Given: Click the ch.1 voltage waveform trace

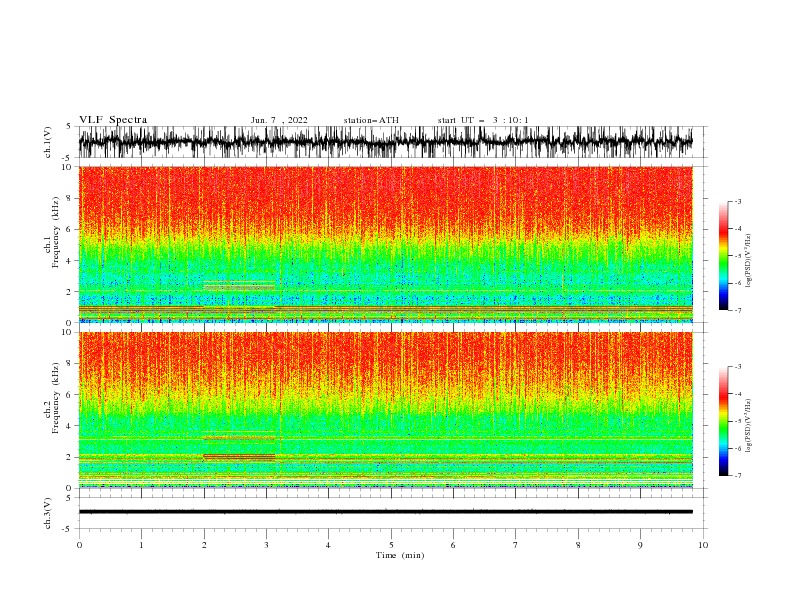Looking at the screenshot, I should (x=385, y=142).
